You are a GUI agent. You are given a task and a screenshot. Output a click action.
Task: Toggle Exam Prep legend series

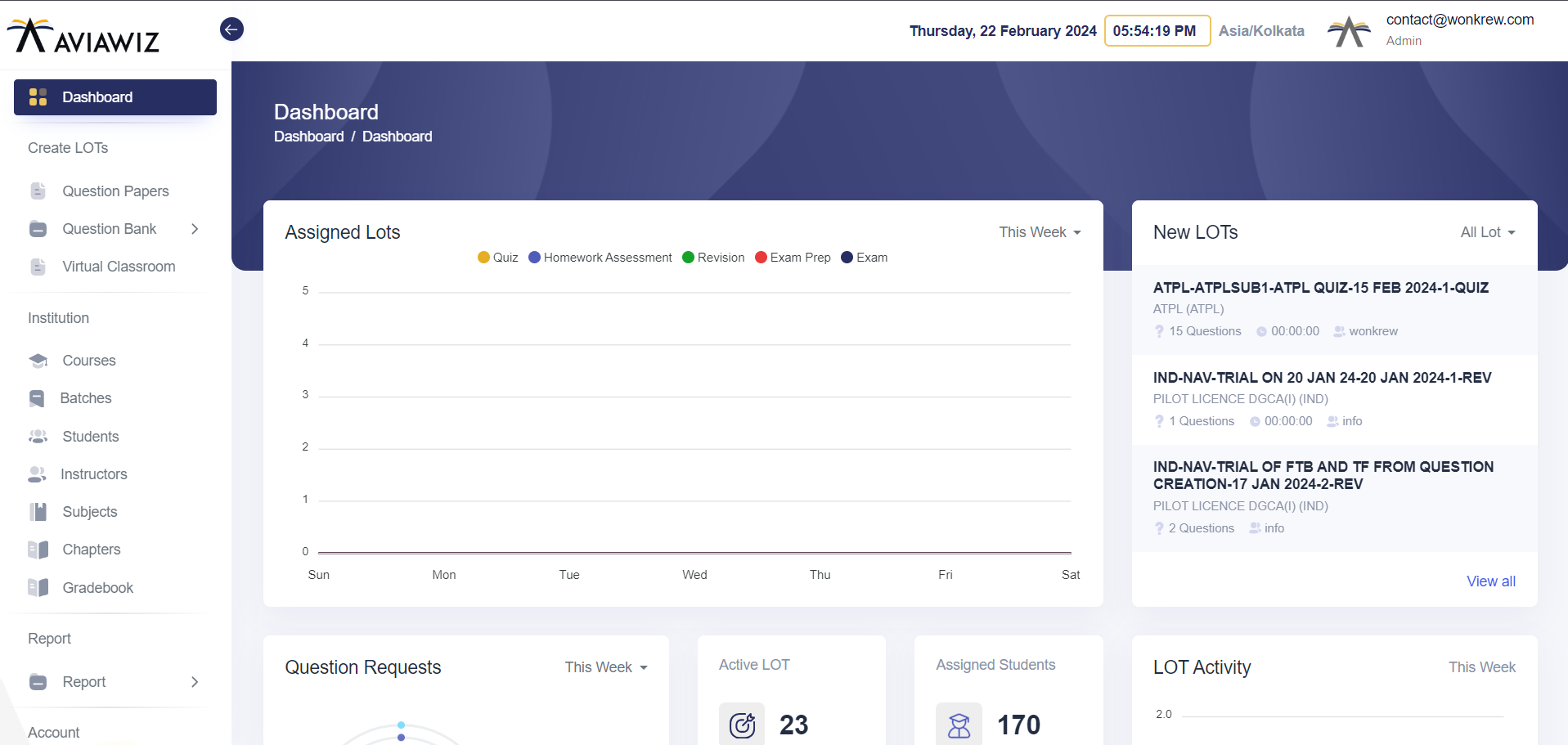tap(793, 258)
